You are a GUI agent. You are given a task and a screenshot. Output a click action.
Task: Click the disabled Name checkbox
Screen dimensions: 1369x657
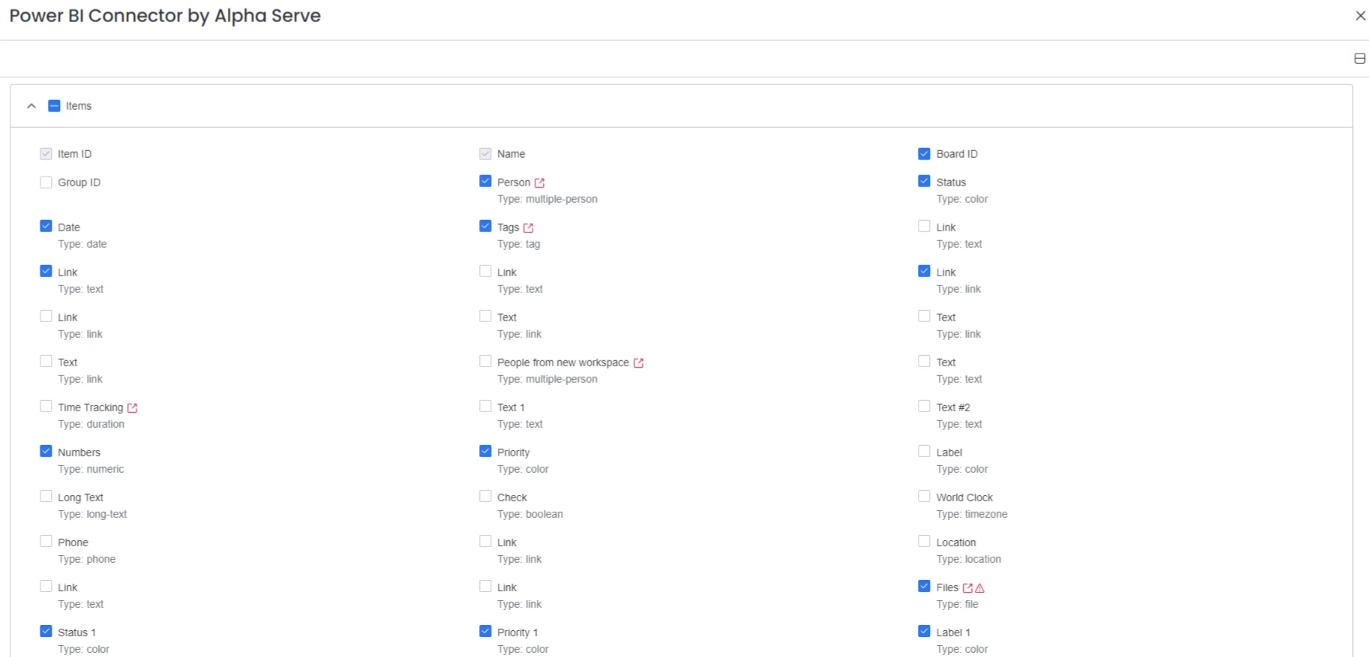point(485,153)
